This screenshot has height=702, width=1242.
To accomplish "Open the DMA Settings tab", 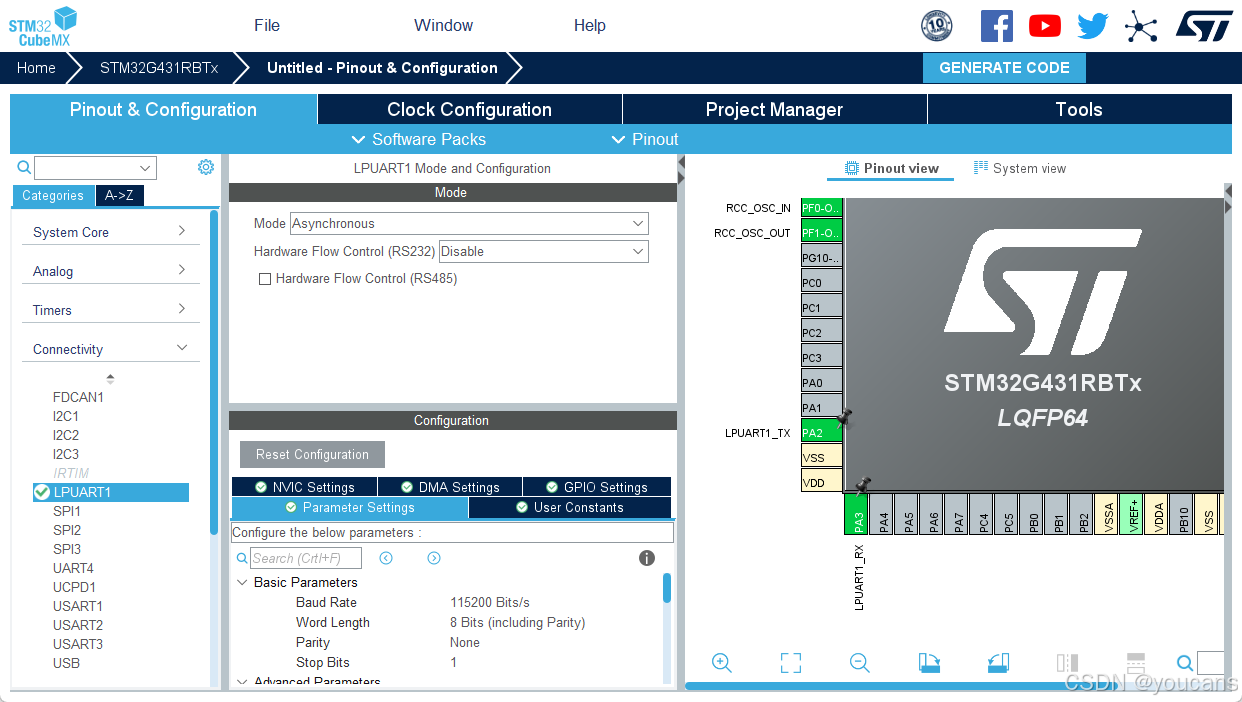I will 450,487.
